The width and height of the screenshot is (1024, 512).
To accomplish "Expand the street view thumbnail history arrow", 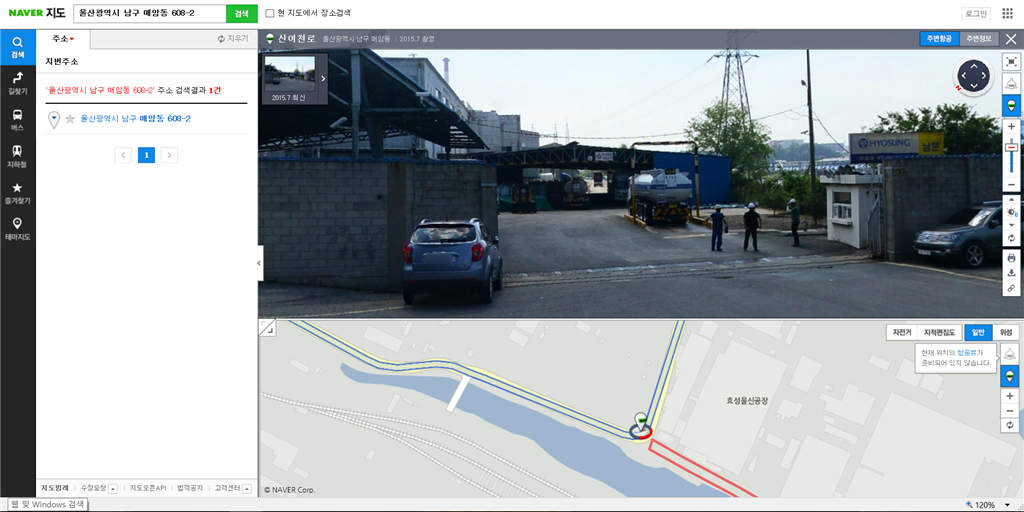I will tap(323, 78).
